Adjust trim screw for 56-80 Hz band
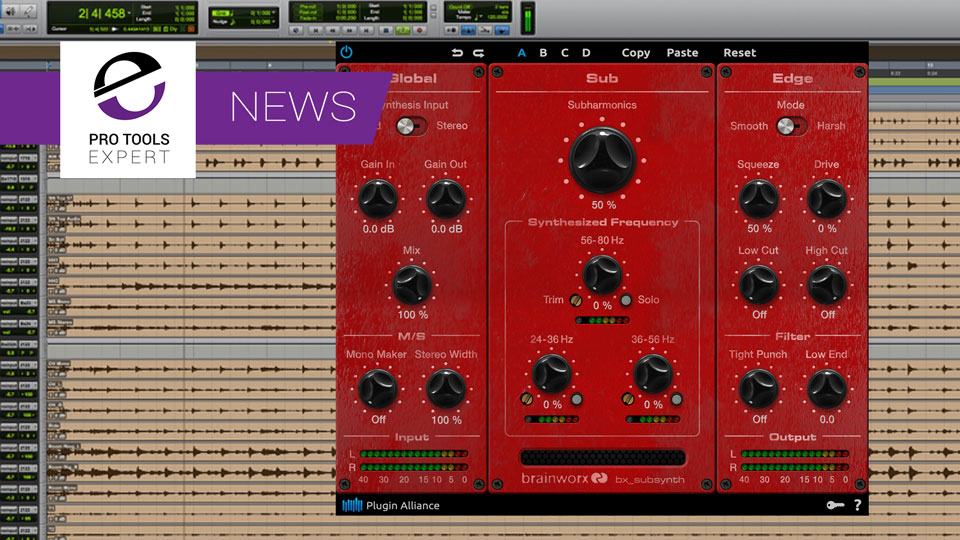 click(576, 300)
